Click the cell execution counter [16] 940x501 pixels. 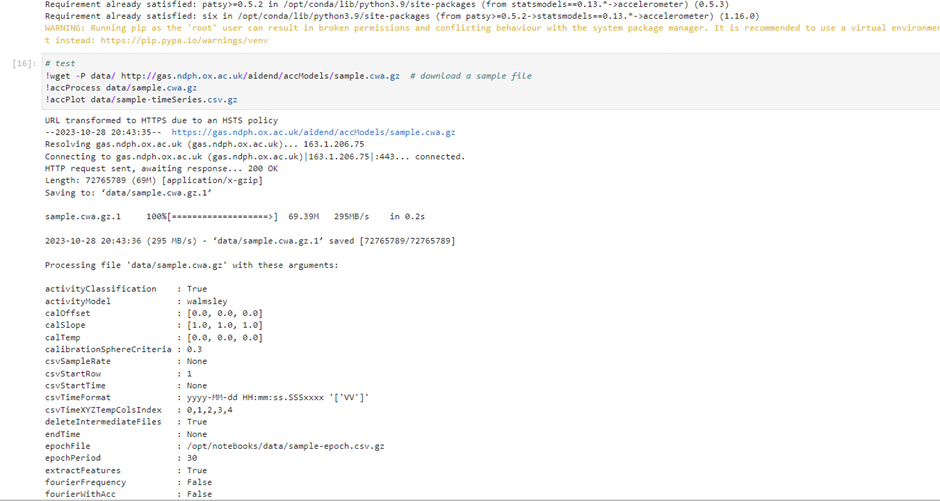tap(25, 64)
